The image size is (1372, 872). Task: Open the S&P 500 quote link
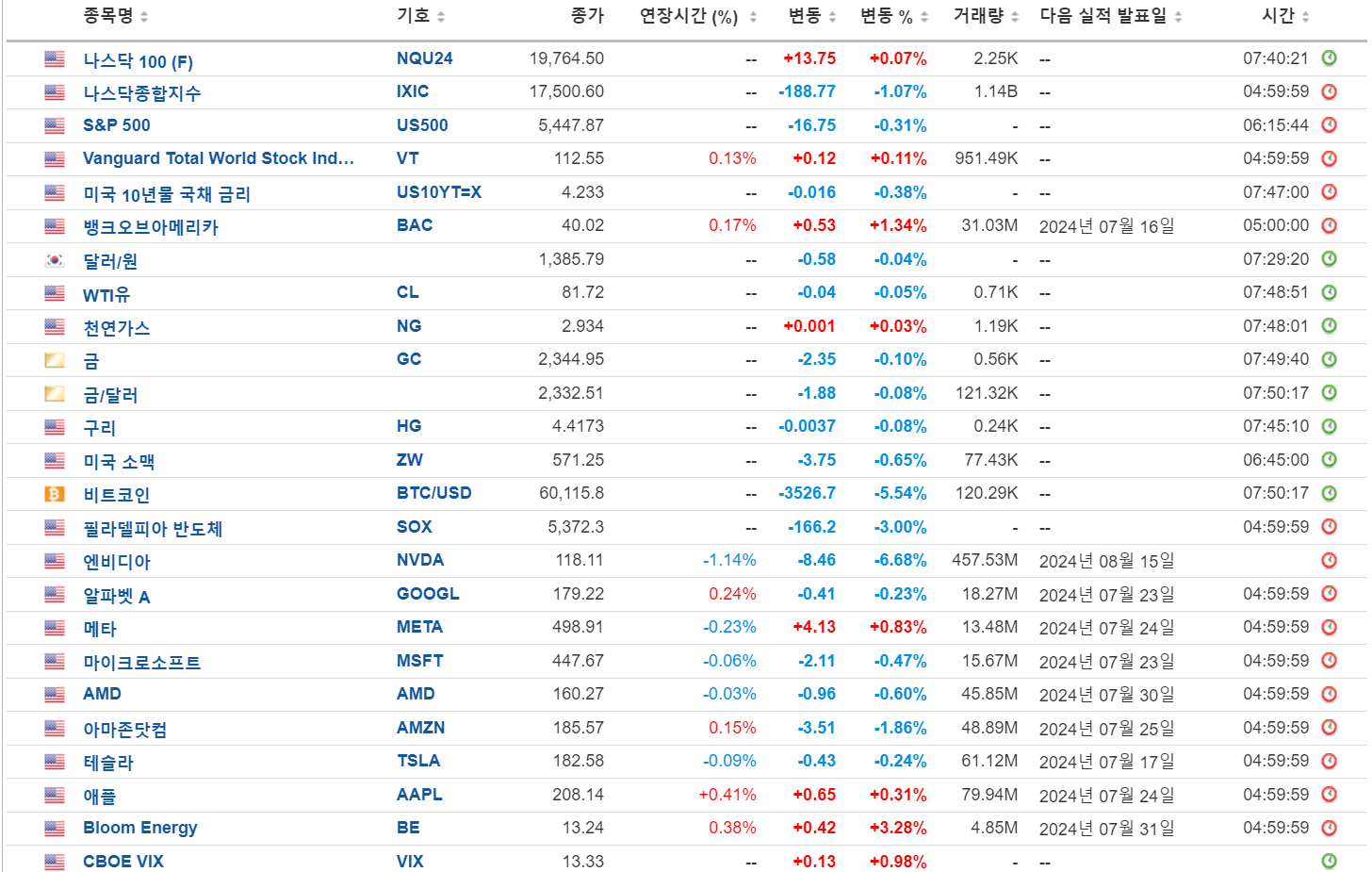pyautogui.click(x=117, y=125)
